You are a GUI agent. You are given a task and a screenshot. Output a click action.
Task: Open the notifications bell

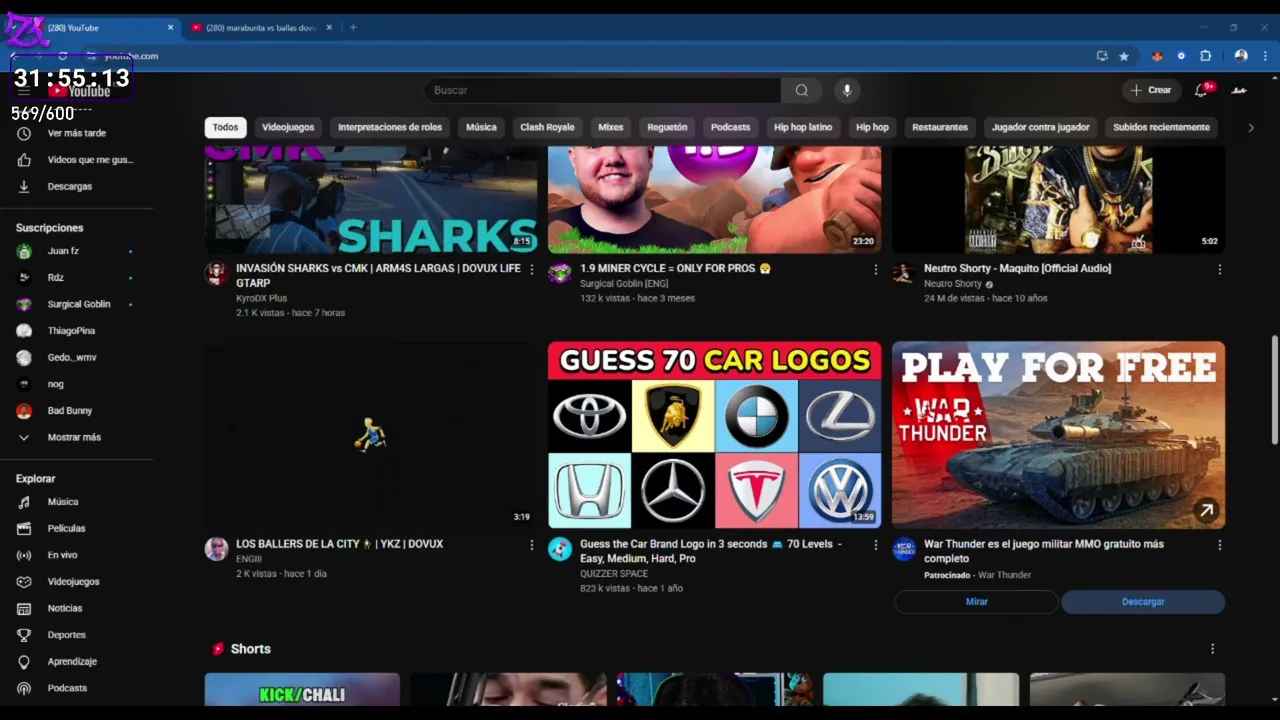point(1202,90)
